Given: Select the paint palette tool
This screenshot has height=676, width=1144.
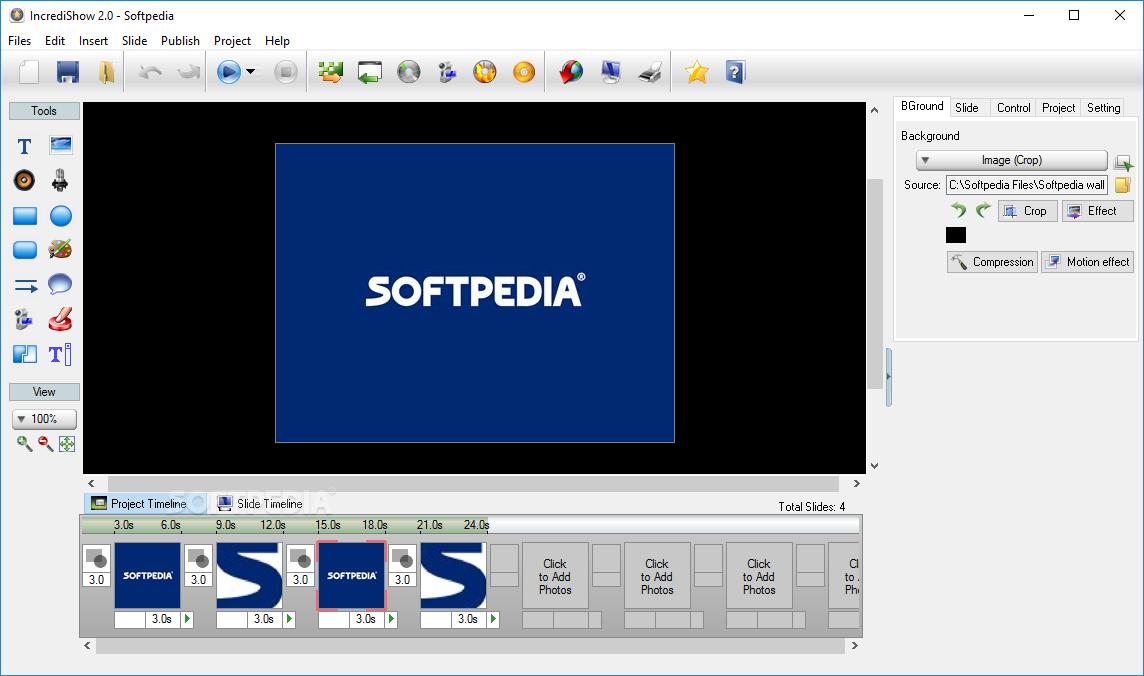Looking at the screenshot, I should [60, 249].
